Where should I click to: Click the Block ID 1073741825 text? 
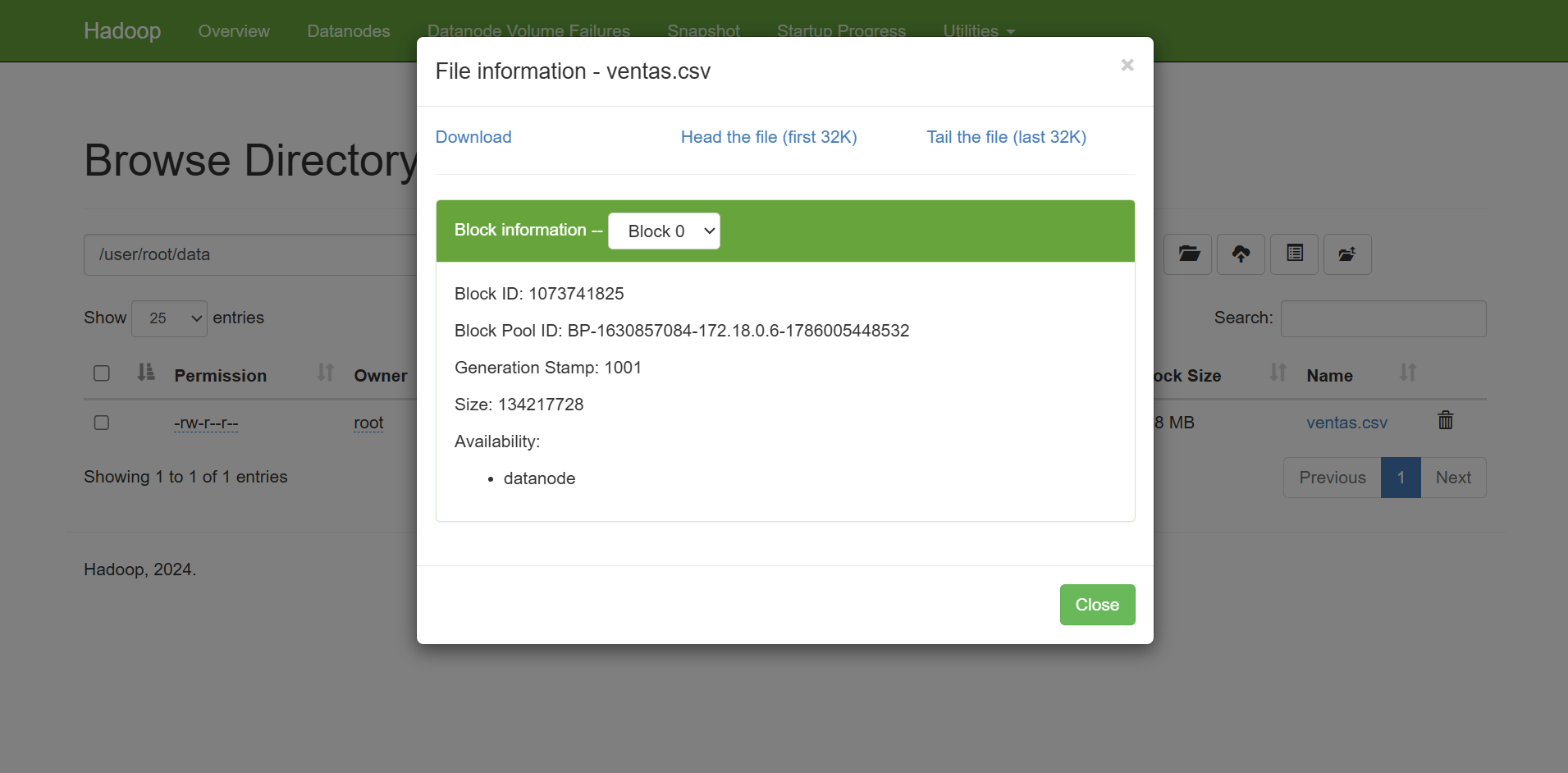click(539, 294)
